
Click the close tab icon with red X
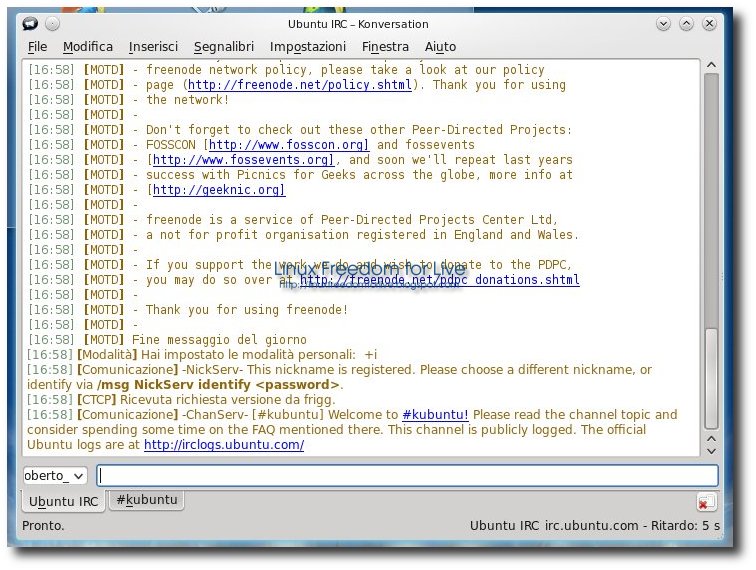click(706, 502)
